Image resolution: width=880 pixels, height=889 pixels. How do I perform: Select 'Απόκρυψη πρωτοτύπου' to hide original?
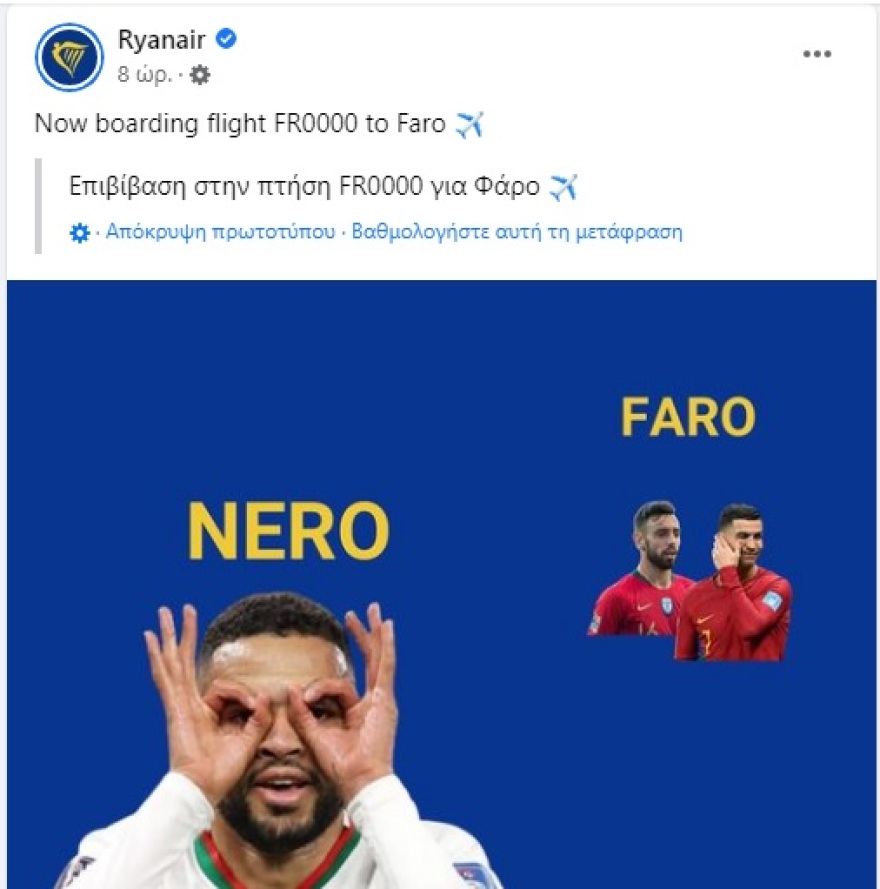click(x=221, y=232)
